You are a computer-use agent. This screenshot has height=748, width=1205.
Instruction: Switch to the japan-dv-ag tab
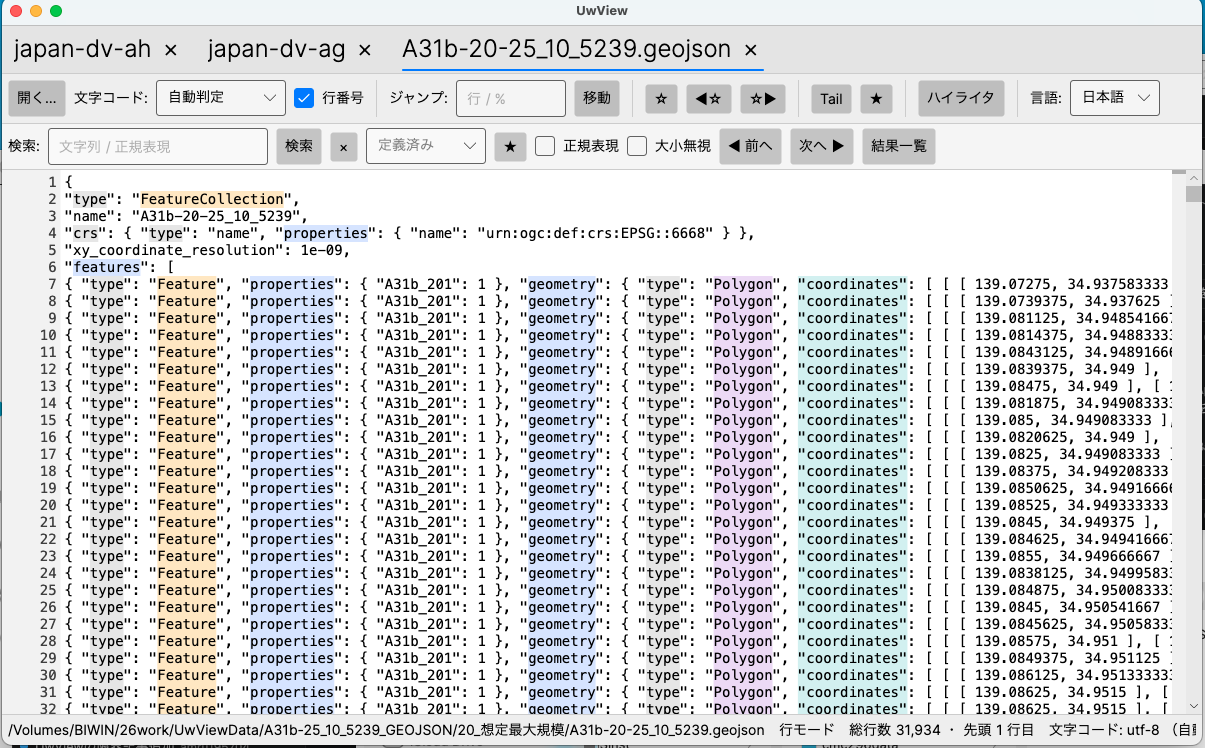point(277,48)
